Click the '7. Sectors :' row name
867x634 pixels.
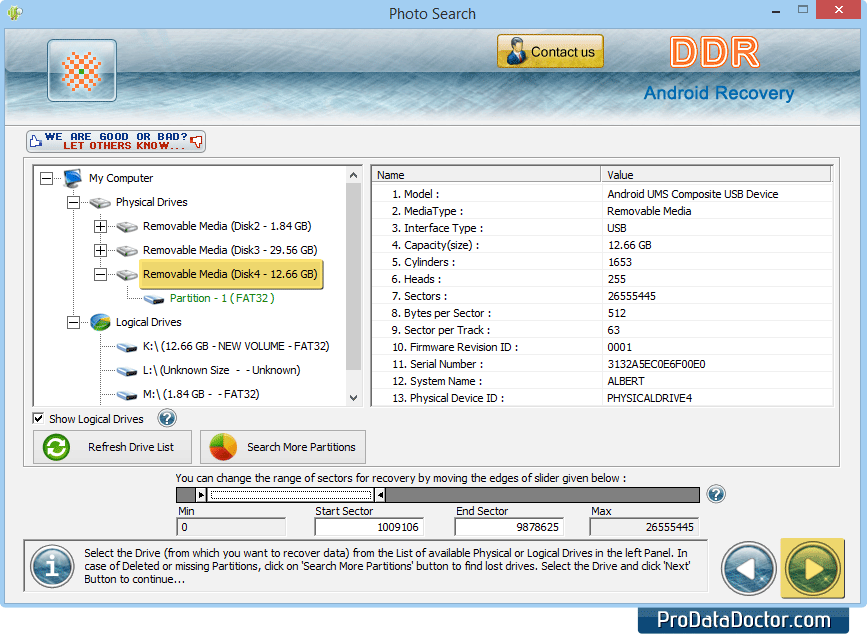point(419,296)
